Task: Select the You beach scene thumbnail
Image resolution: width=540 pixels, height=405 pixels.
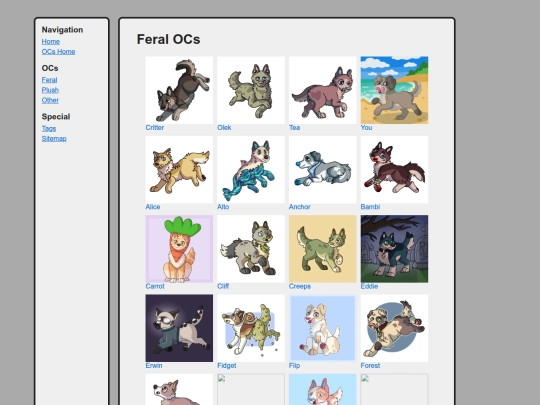Action: 394,90
